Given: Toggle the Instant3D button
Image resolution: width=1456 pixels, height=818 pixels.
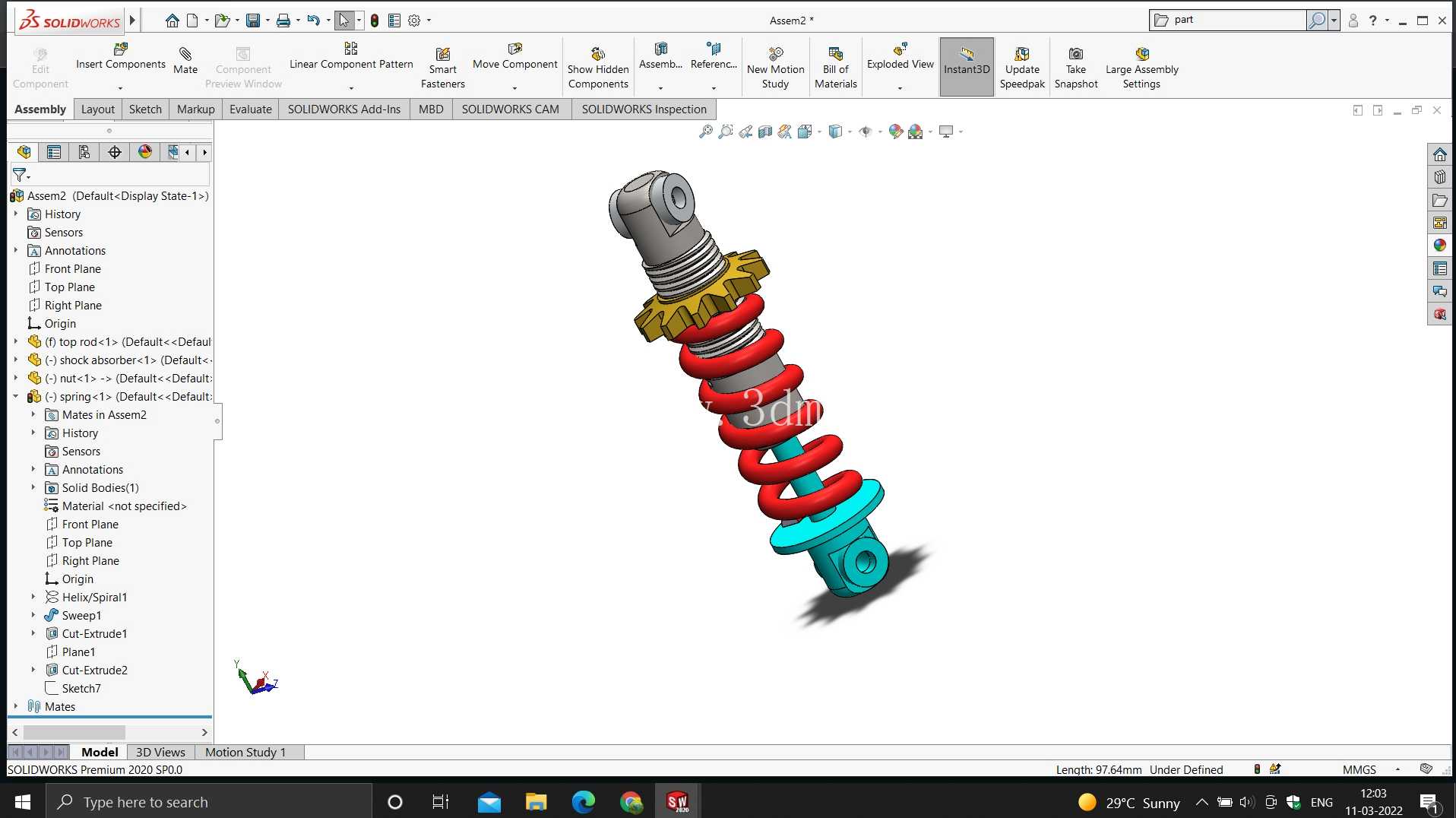Looking at the screenshot, I should (x=967, y=67).
